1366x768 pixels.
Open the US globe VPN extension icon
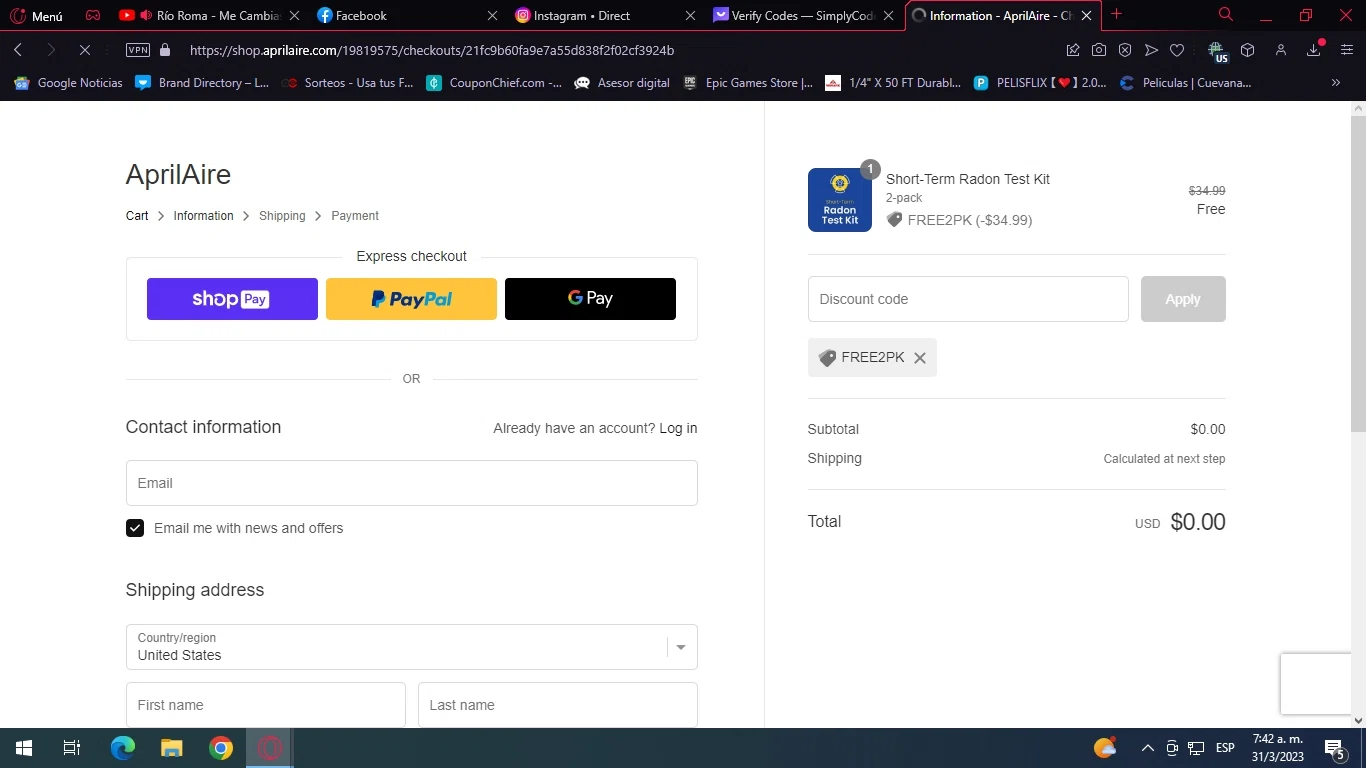1217,51
